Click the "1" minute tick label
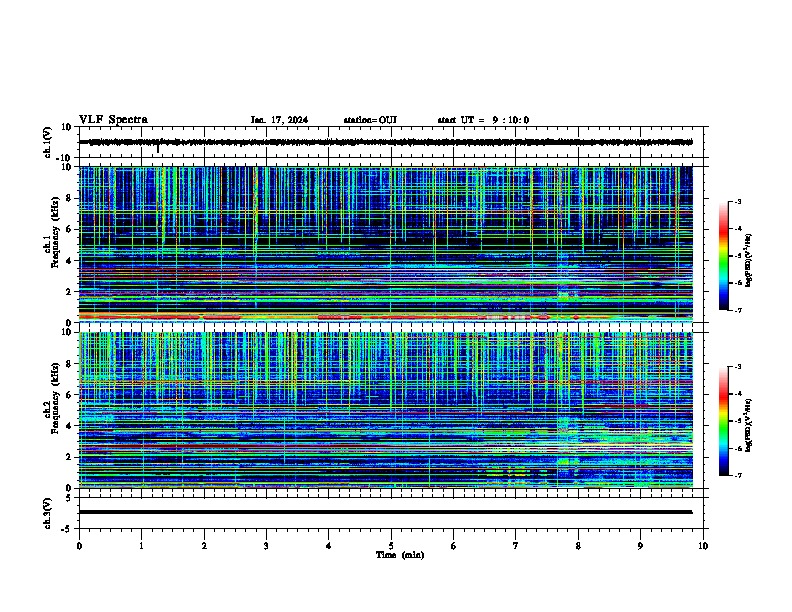Image resolution: width=792 pixels, height=612 pixels. 141,546
